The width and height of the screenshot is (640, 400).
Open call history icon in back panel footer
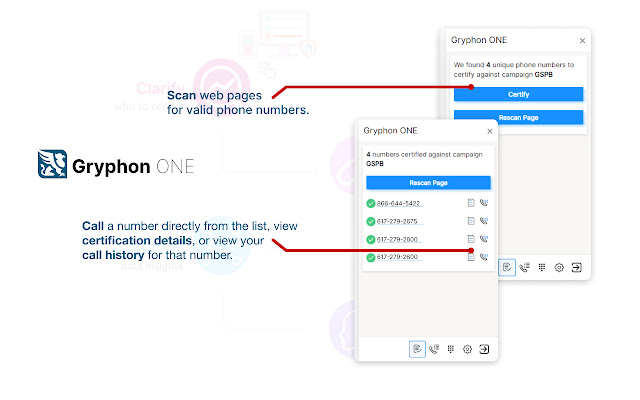point(524,267)
